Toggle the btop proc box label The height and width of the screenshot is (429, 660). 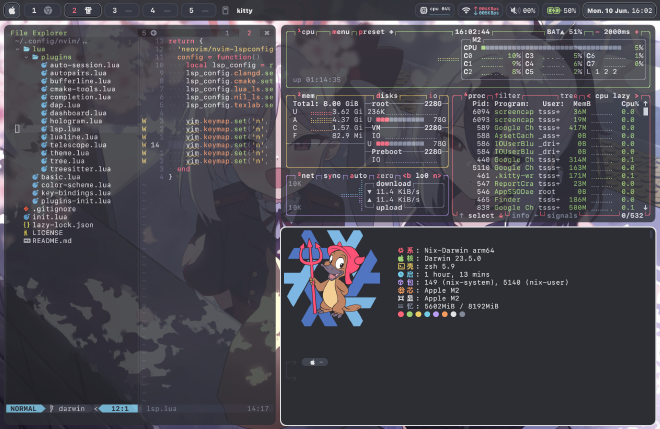click(x=475, y=96)
